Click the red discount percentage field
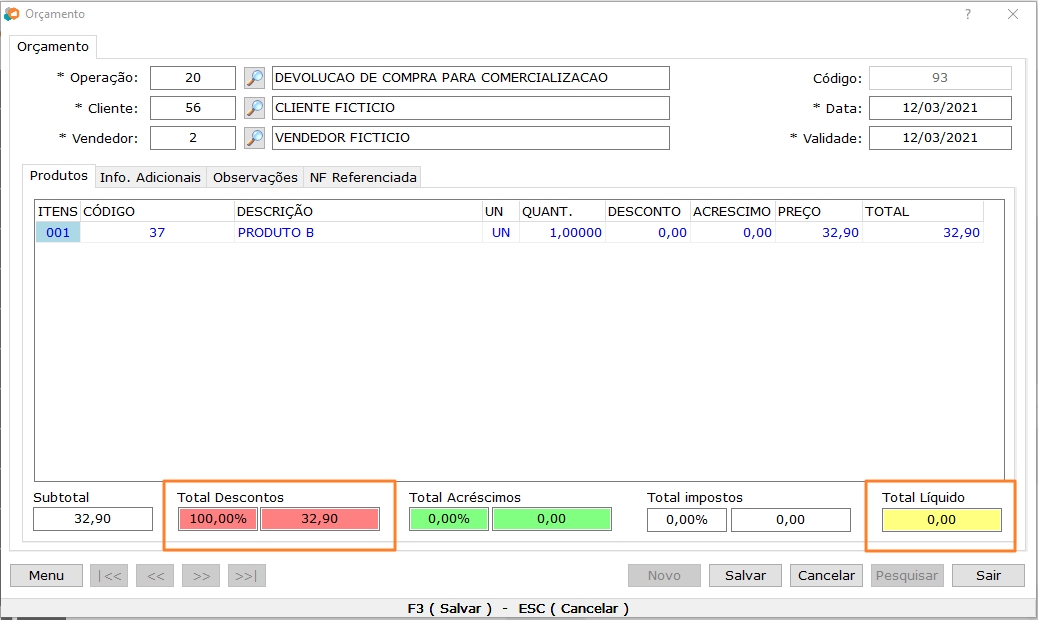 (217, 519)
